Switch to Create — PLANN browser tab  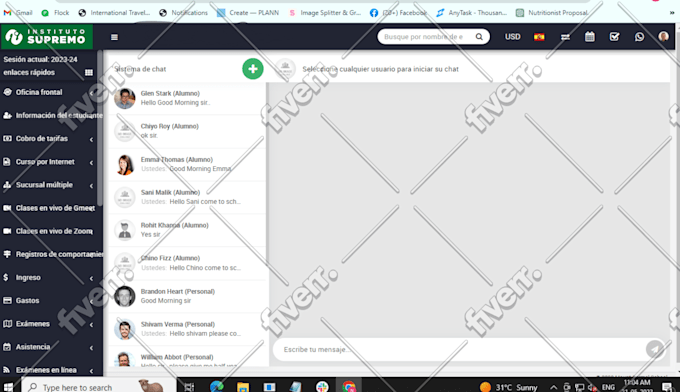pyautogui.click(x=248, y=13)
